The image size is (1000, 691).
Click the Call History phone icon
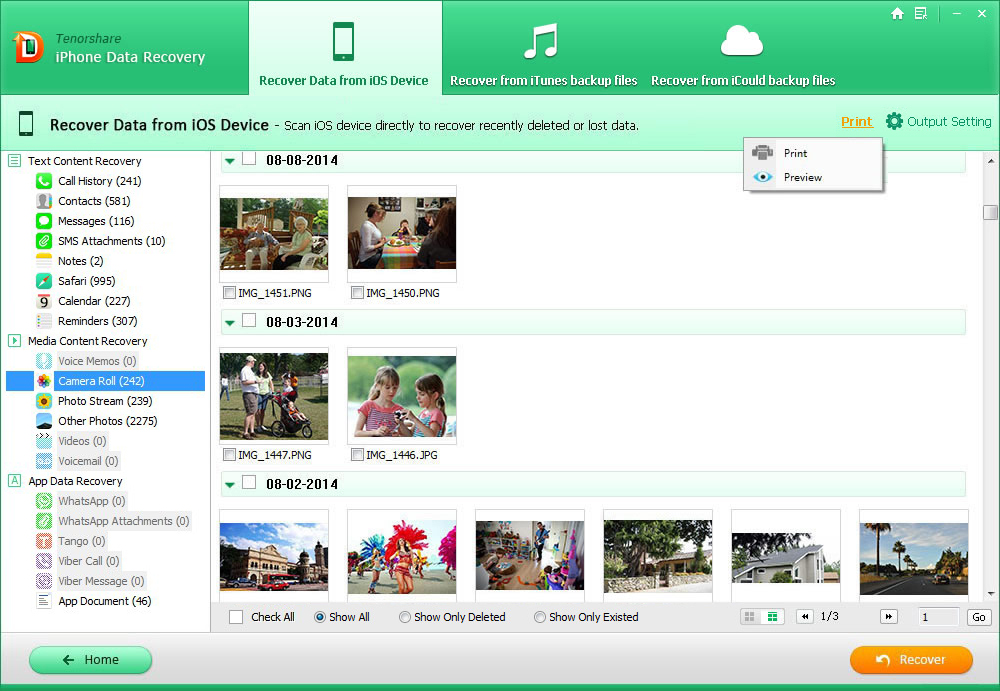coord(43,181)
